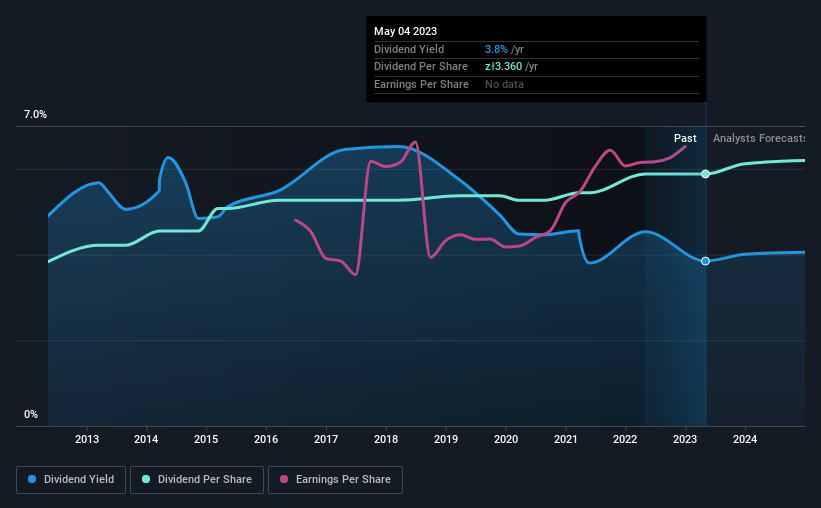Screen dimensions: 821x508
Task: Click the Past region label
Action: click(685, 138)
